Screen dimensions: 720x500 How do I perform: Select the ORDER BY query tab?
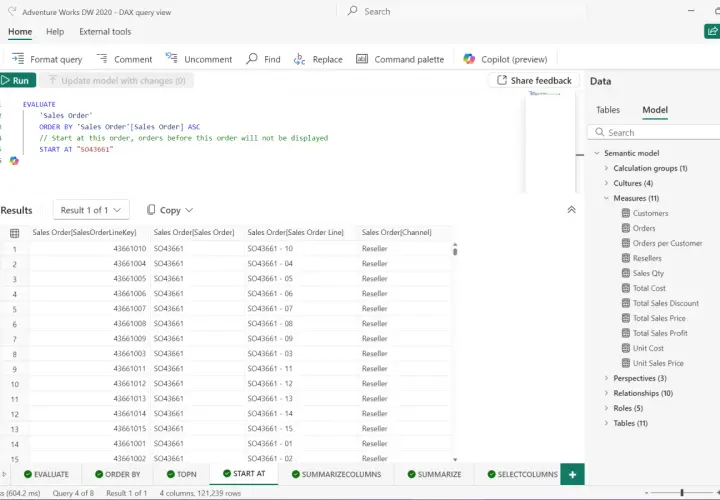coord(118,474)
